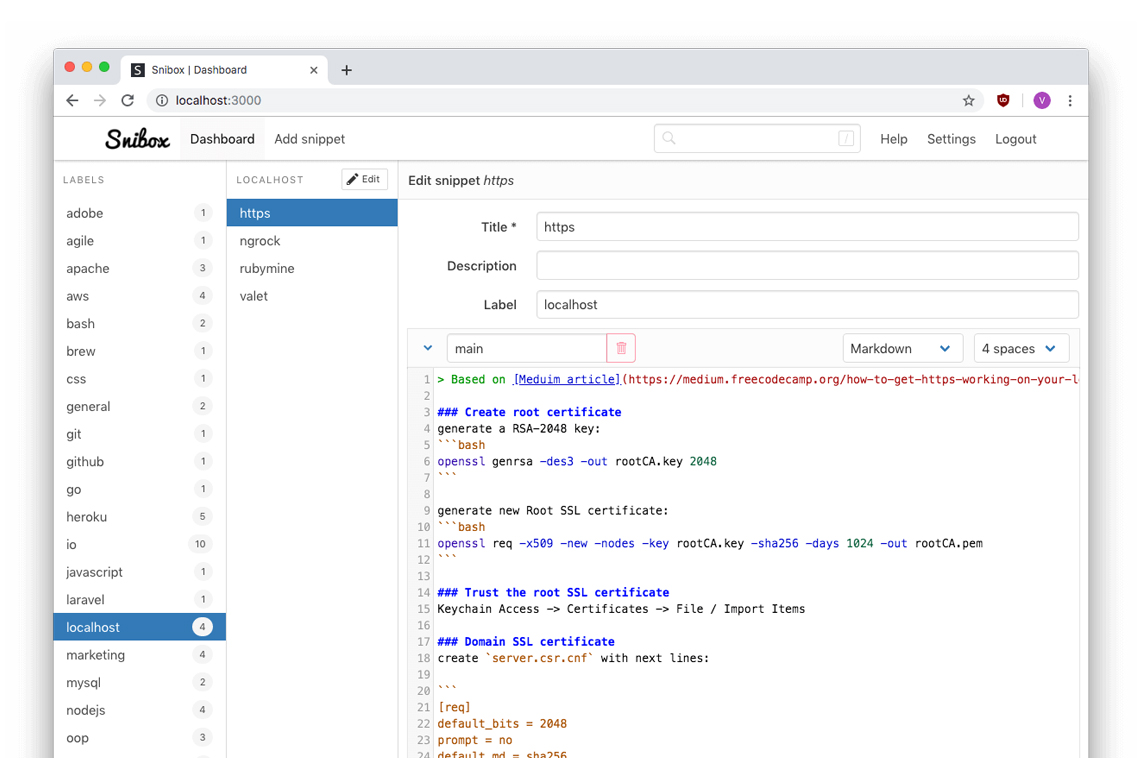Select the laravel label
The width and height of the screenshot is (1144, 758).
tap(139, 600)
